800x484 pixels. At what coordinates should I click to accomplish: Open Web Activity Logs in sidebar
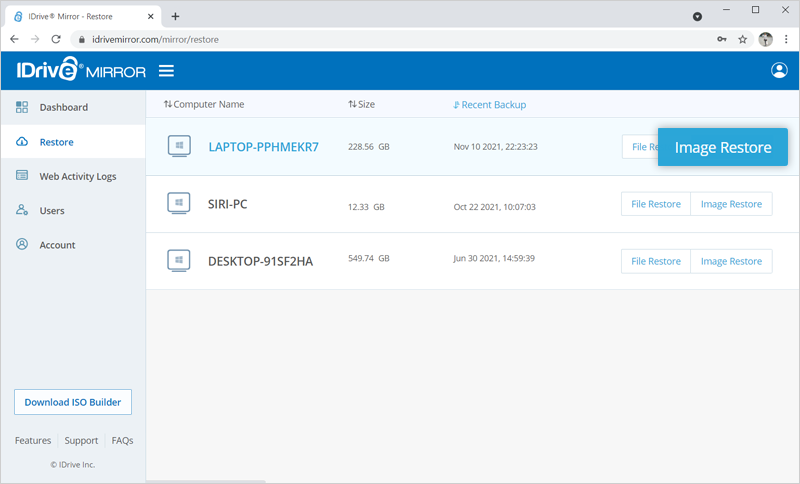77,176
